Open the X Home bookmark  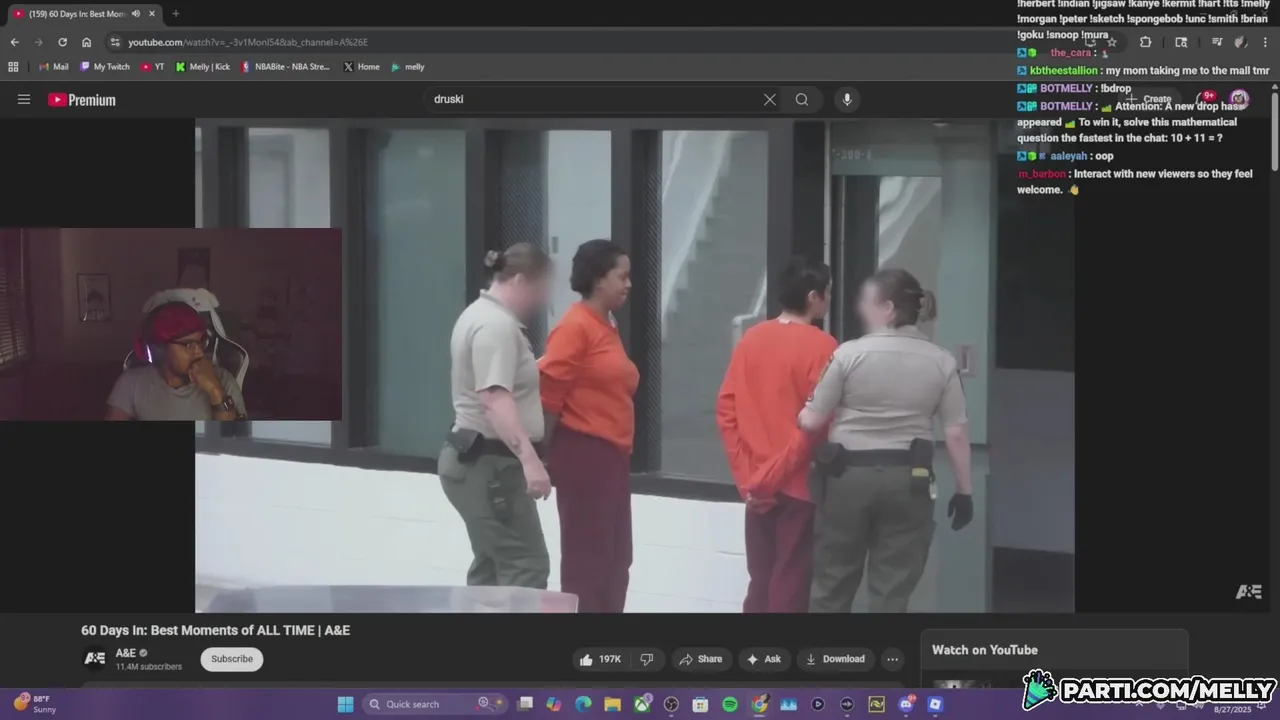point(361,67)
